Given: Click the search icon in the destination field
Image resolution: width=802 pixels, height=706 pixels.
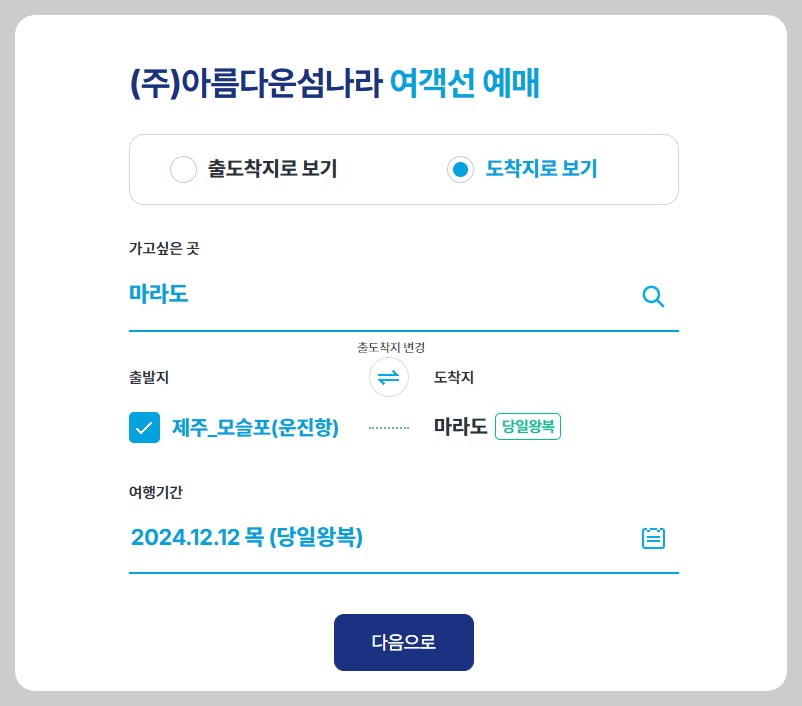Looking at the screenshot, I should coord(654,296).
